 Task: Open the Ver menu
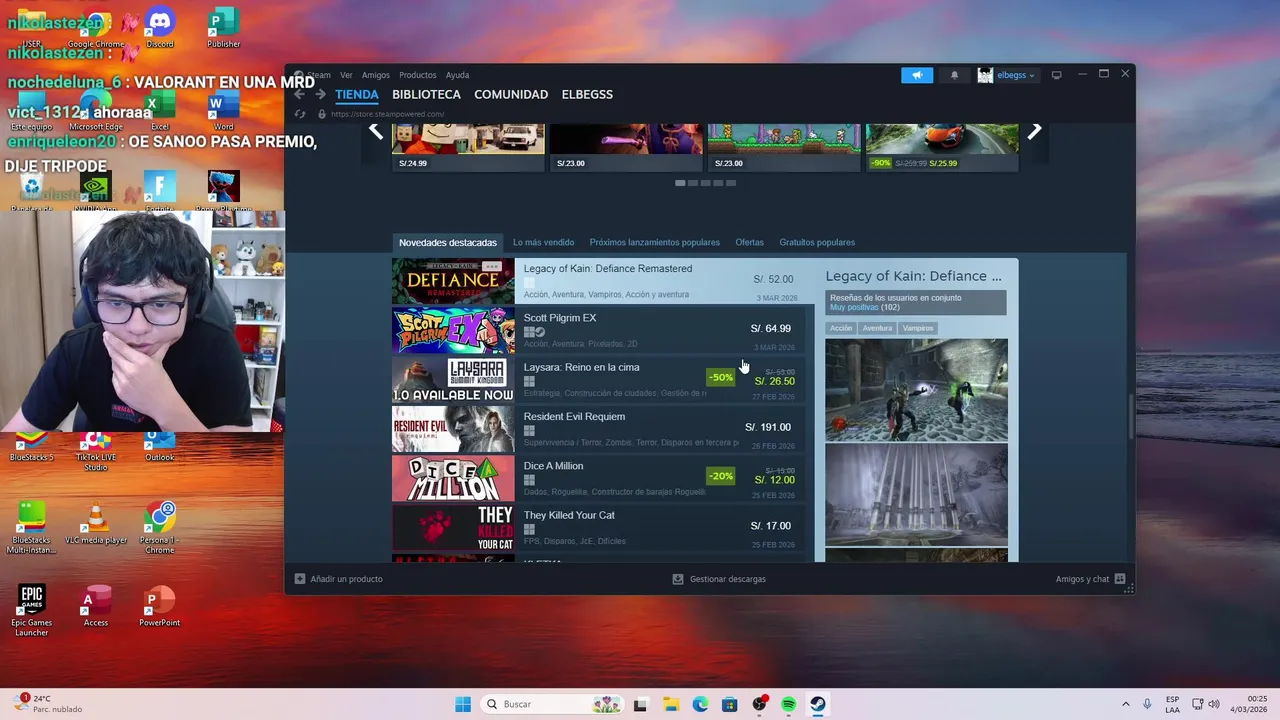[346, 75]
